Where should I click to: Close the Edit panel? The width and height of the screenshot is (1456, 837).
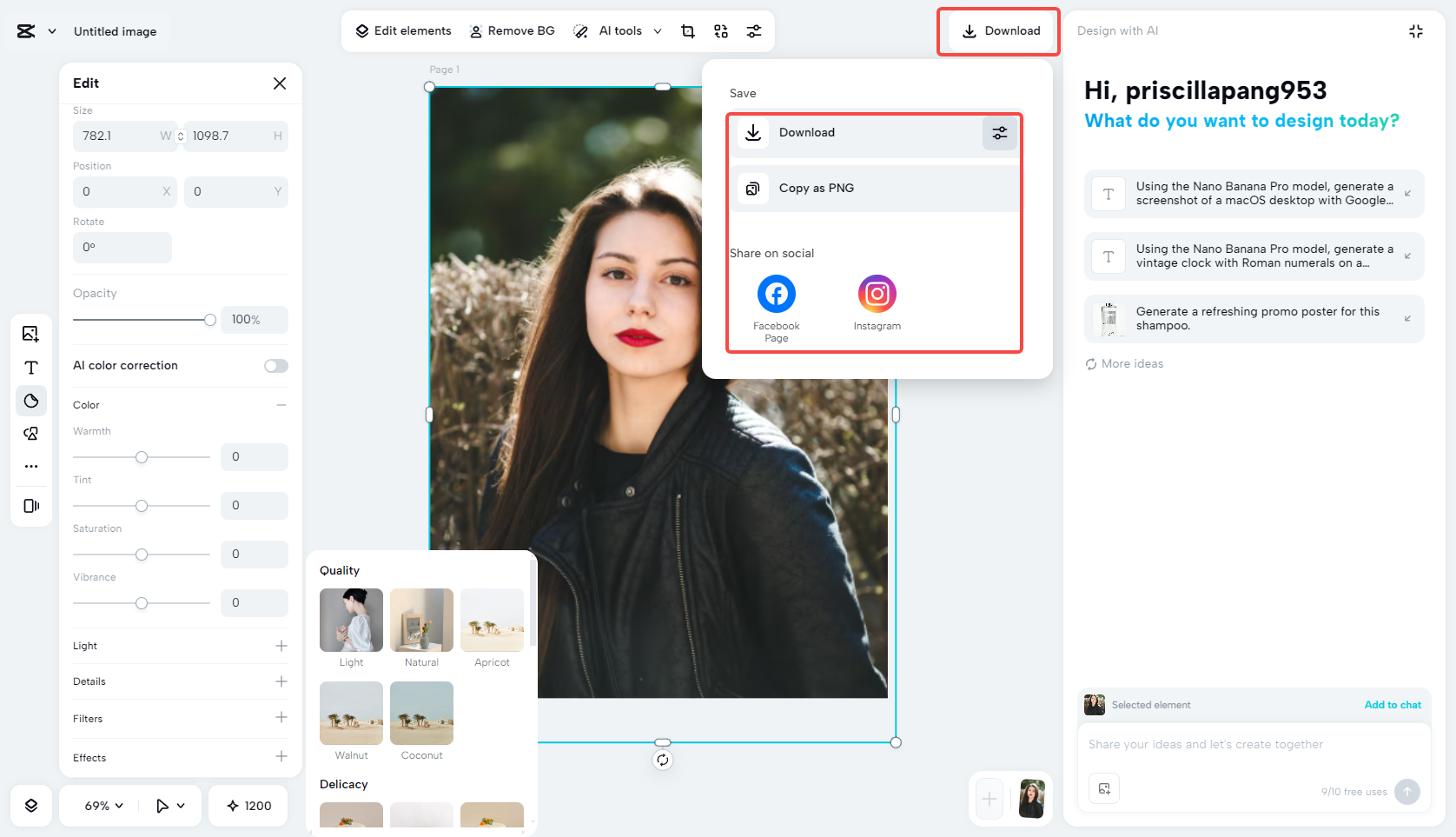[x=280, y=83]
